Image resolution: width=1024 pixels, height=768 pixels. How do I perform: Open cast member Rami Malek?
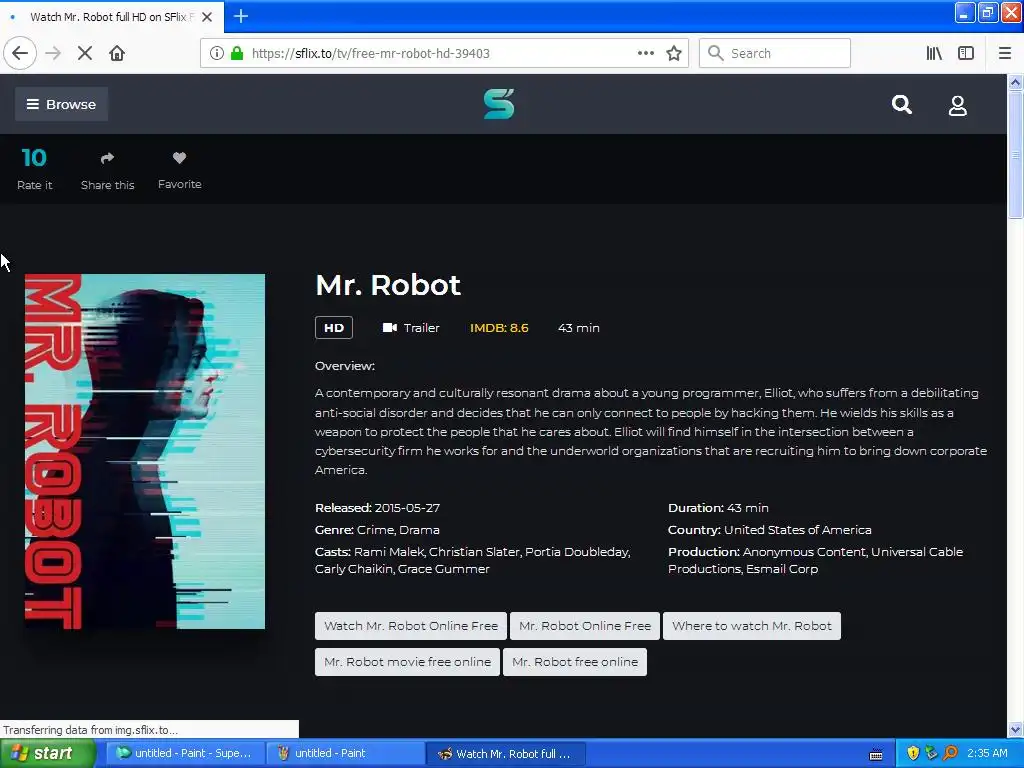coord(389,552)
